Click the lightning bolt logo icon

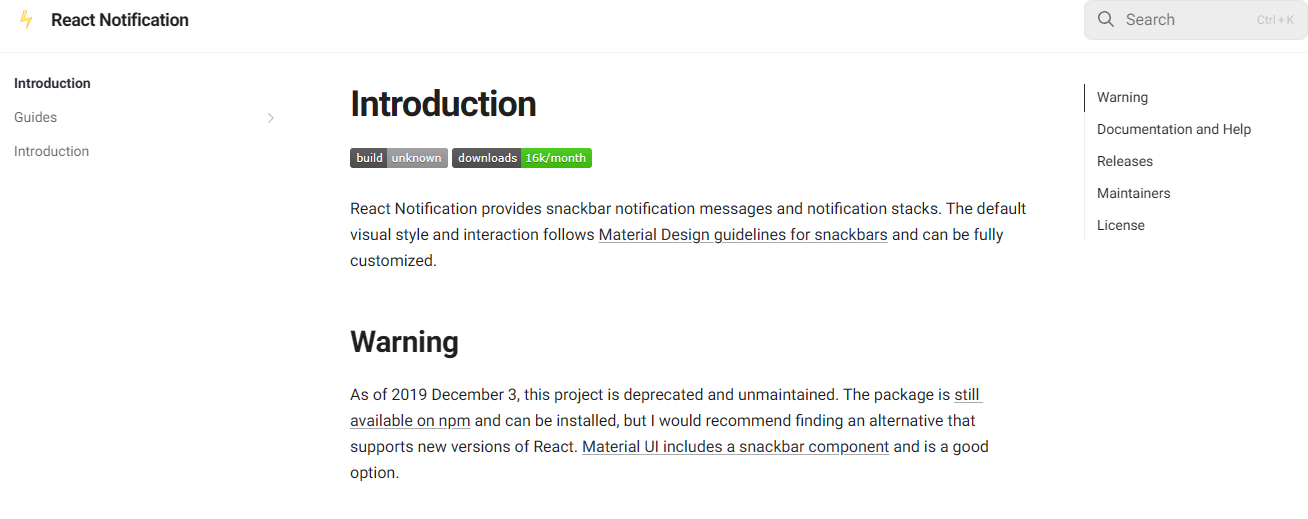click(x=26, y=20)
